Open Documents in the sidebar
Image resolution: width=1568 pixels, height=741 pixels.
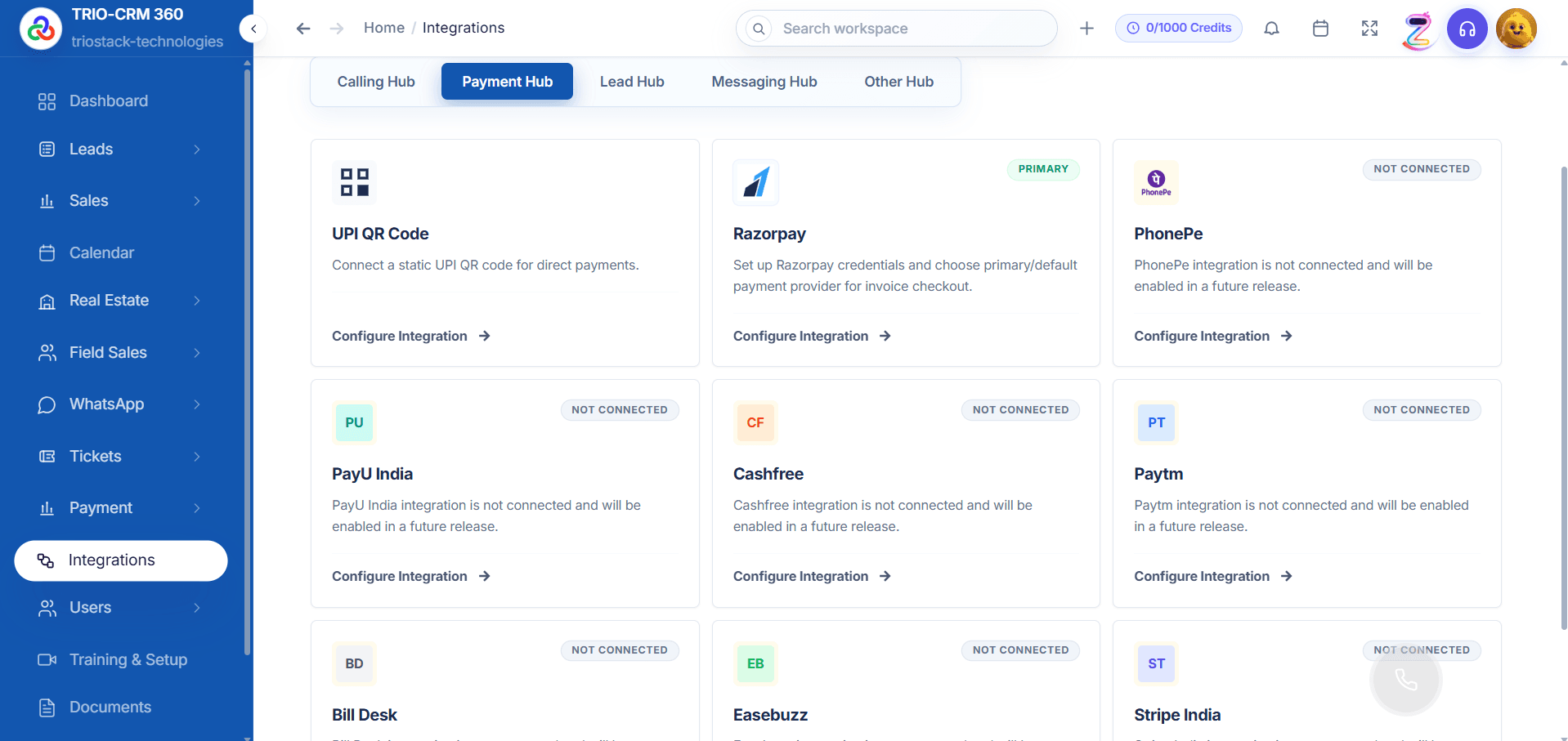[x=121, y=708]
